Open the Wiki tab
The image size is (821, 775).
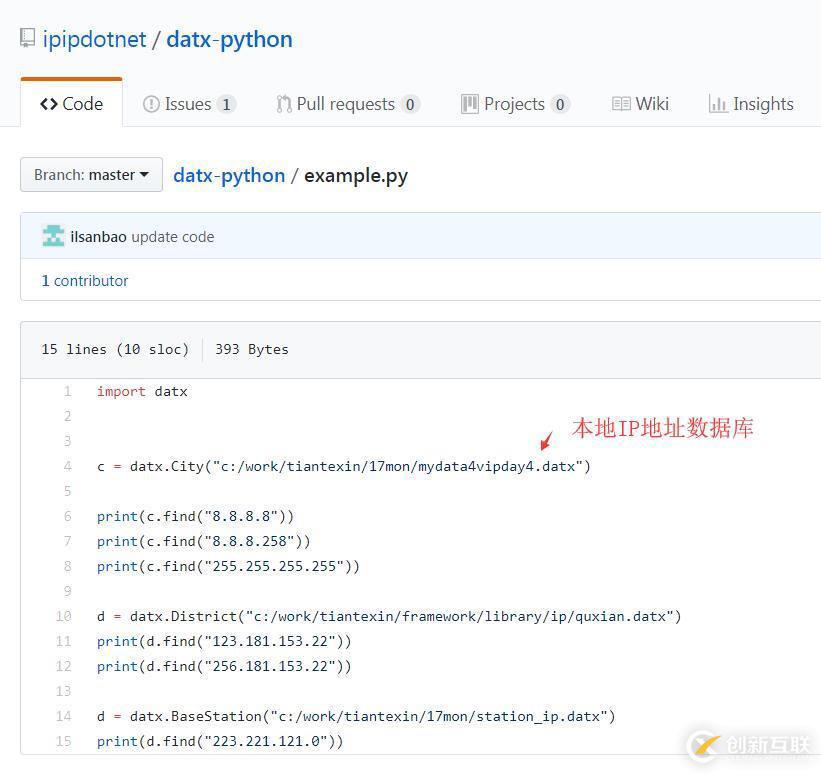[x=640, y=104]
